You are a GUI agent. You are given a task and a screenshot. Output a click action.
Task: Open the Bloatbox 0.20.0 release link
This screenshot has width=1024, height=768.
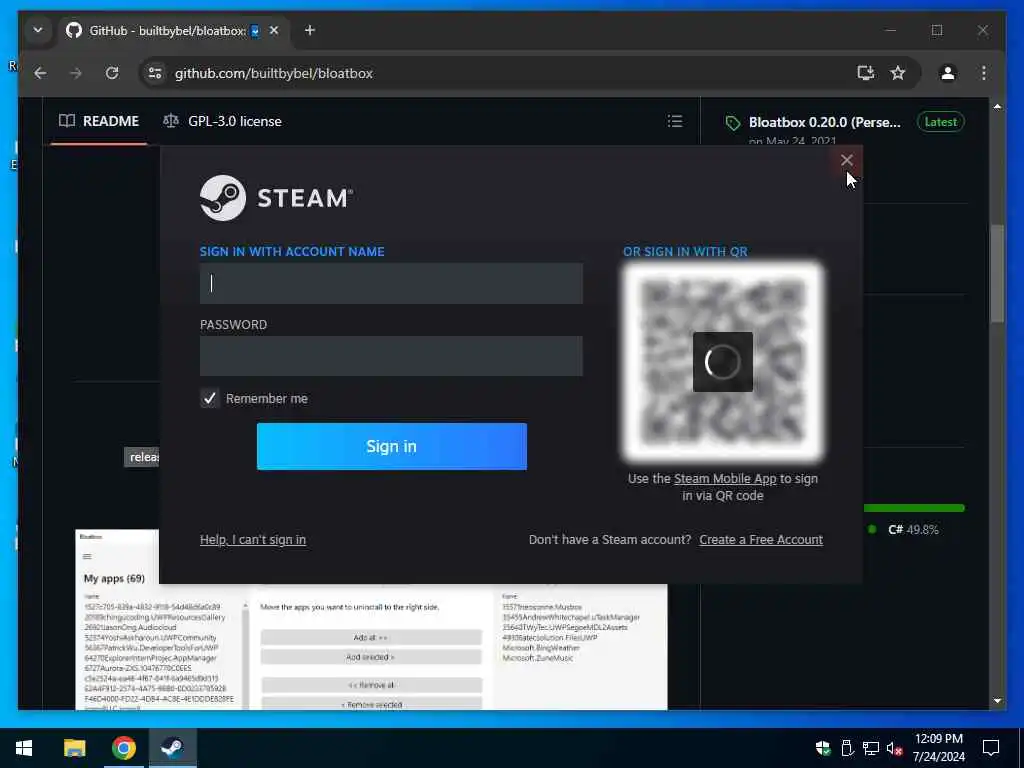(x=824, y=122)
